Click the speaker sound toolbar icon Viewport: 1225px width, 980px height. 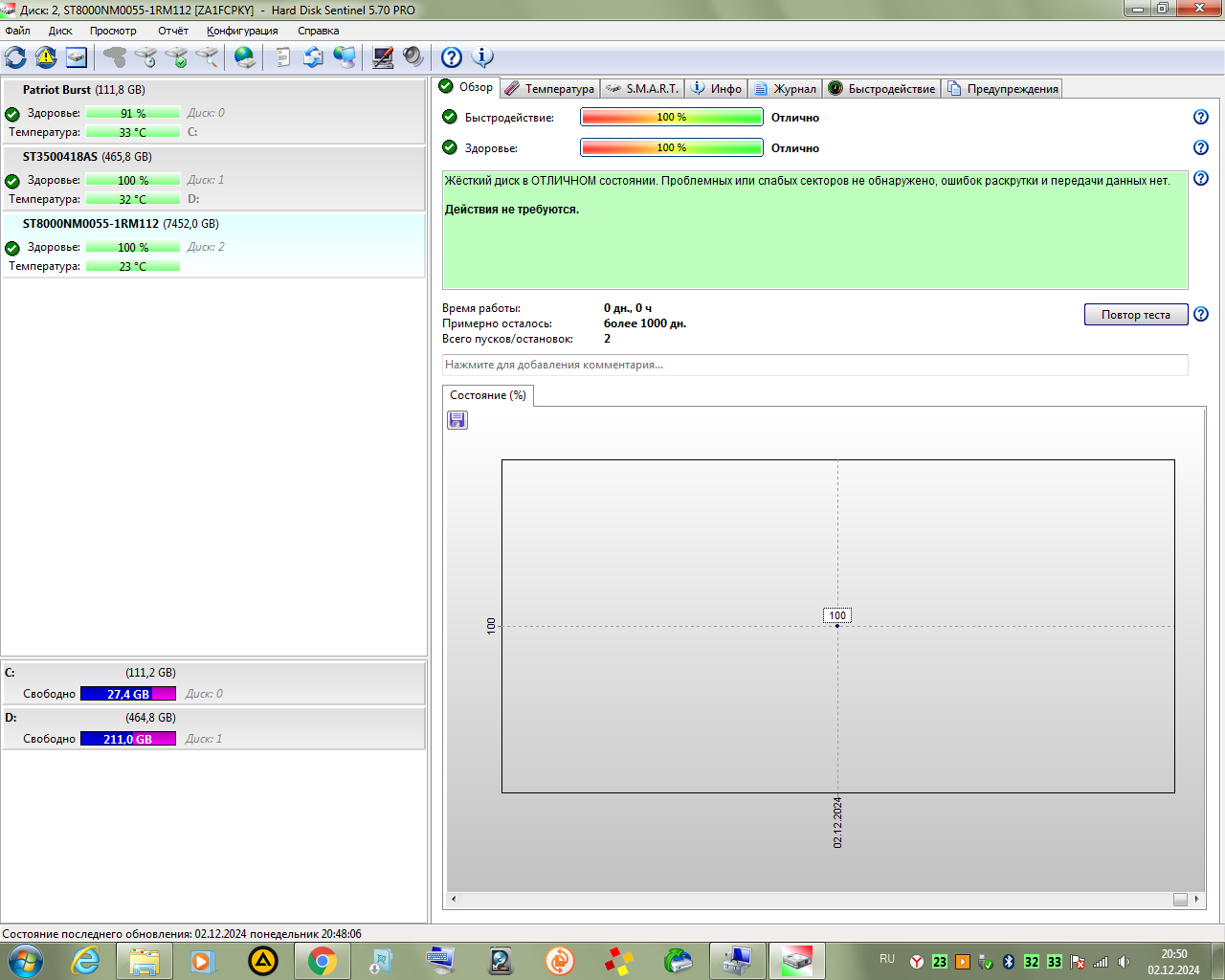[x=412, y=57]
